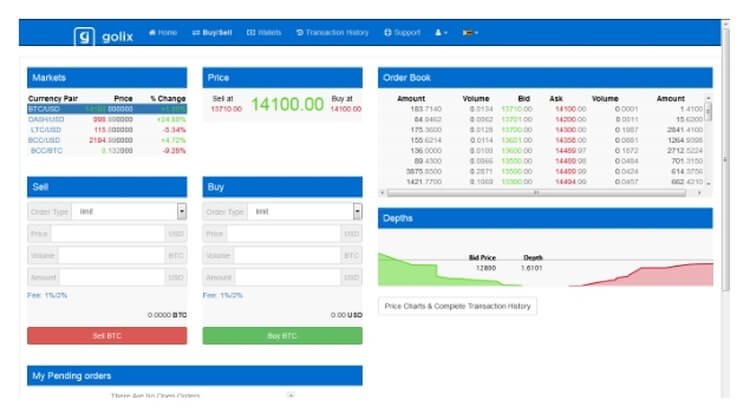The image size is (750, 413).
Task: Go to the Home page
Action: [163, 33]
